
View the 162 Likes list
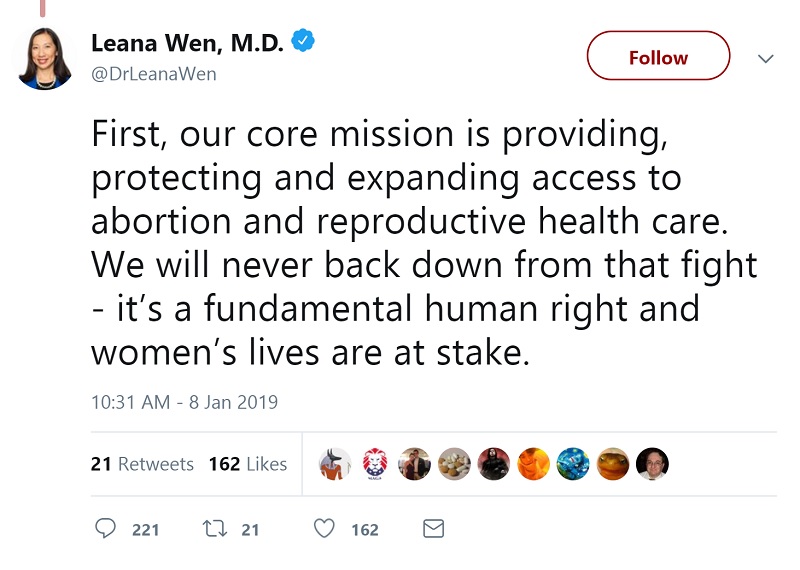[248, 464]
